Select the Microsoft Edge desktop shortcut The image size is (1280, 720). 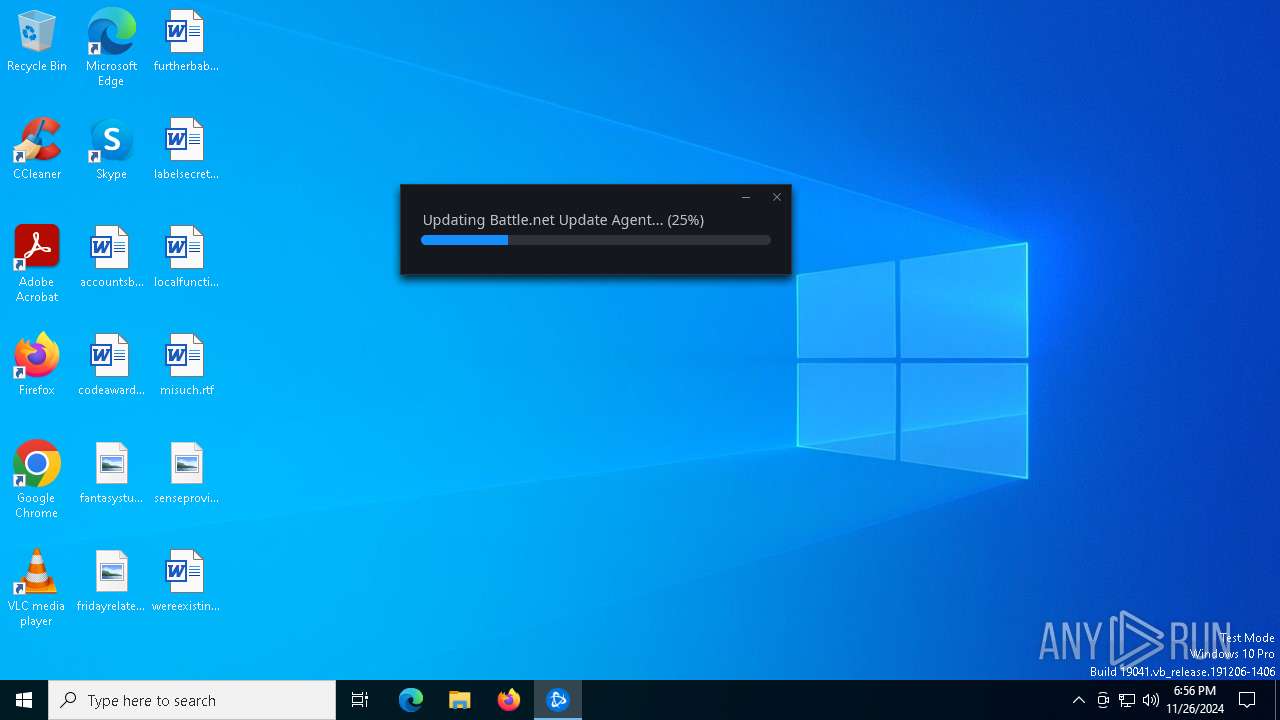click(111, 48)
